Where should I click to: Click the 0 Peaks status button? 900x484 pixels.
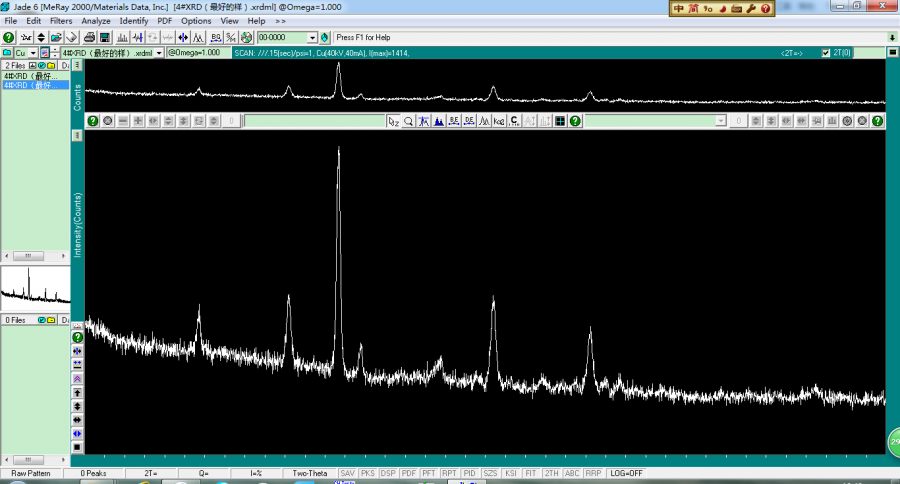pos(96,473)
